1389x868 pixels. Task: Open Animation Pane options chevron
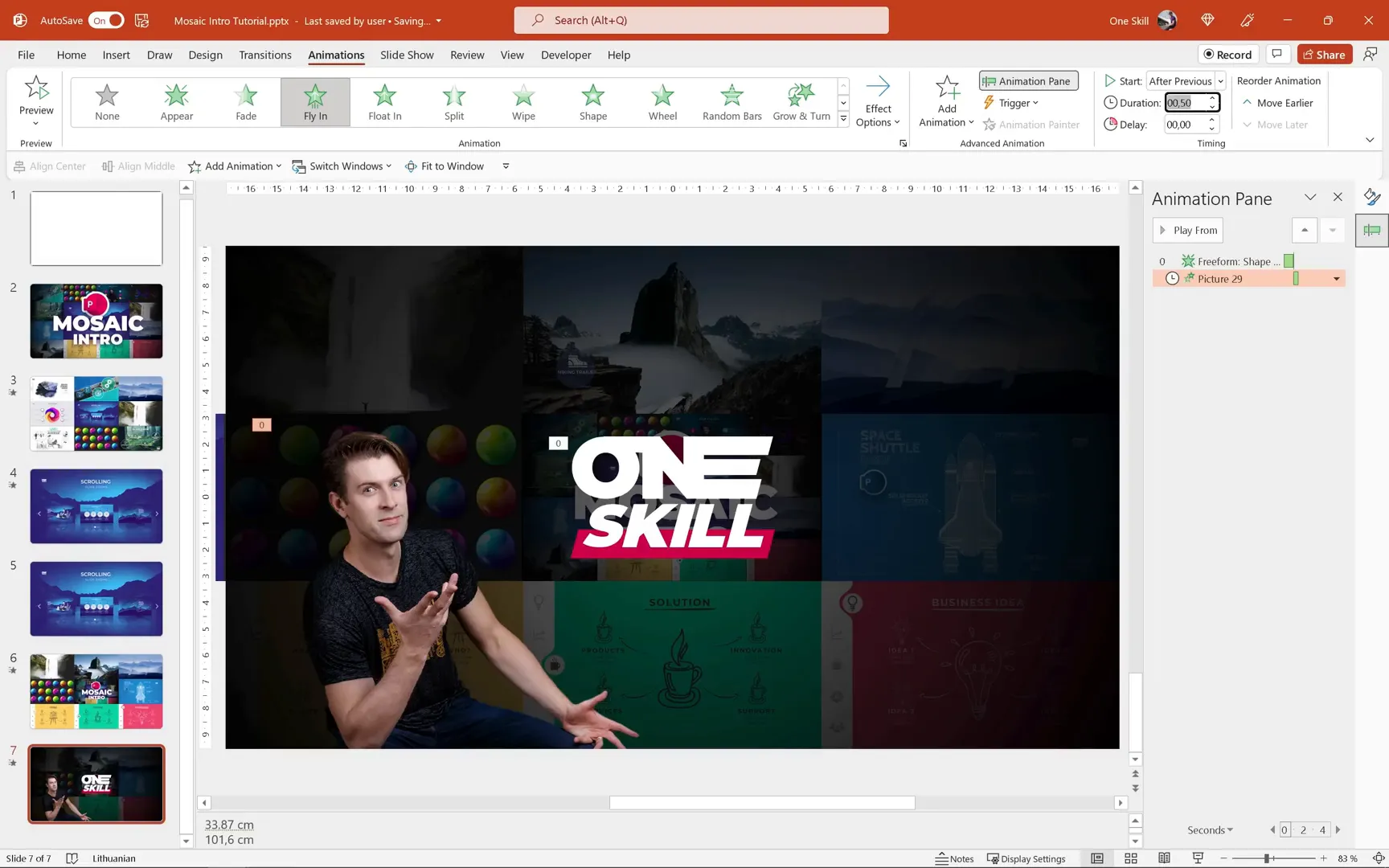point(1309,198)
